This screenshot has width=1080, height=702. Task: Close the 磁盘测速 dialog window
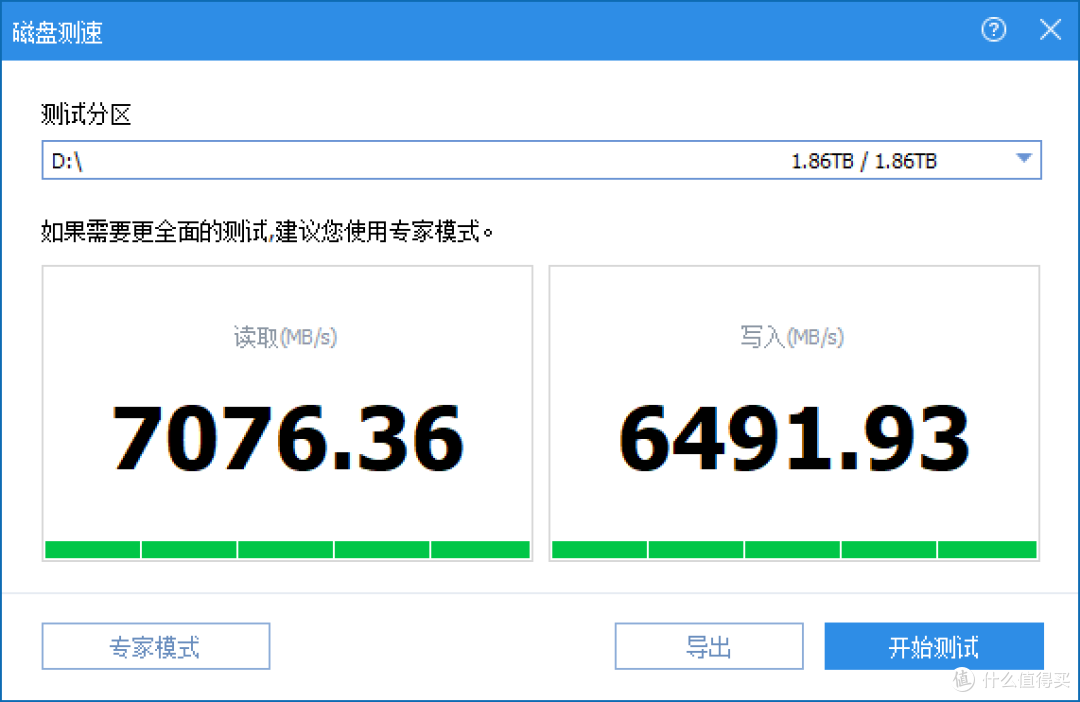click(x=1050, y=30)
